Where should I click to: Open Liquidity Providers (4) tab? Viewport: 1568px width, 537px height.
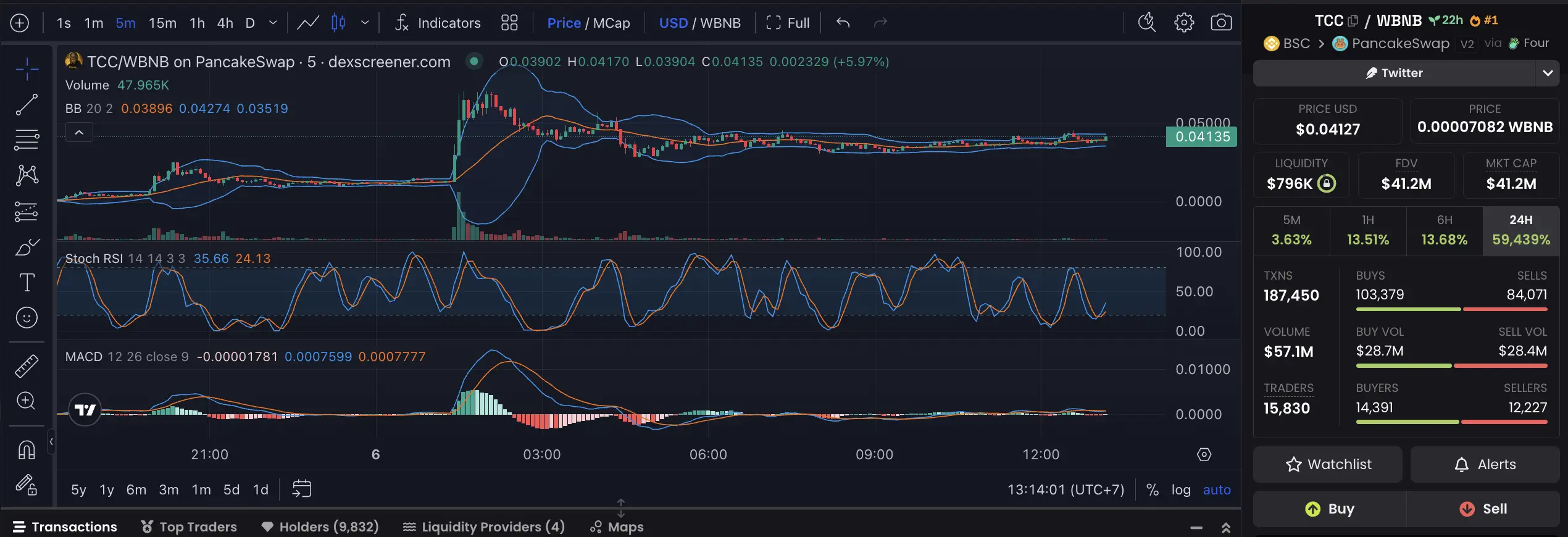click(483, 527)
